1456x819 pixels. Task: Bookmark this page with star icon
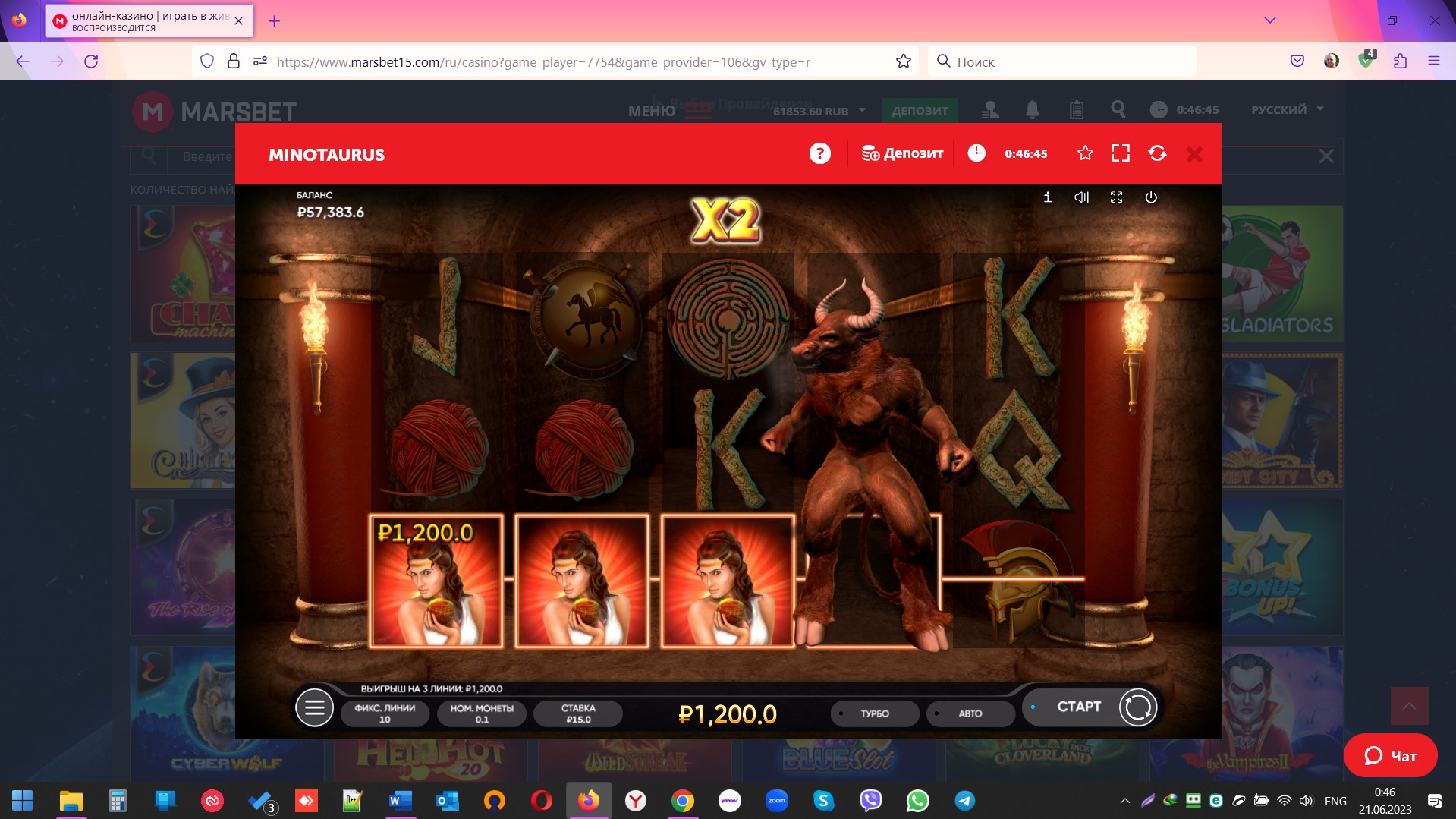(x=903, y=61)
